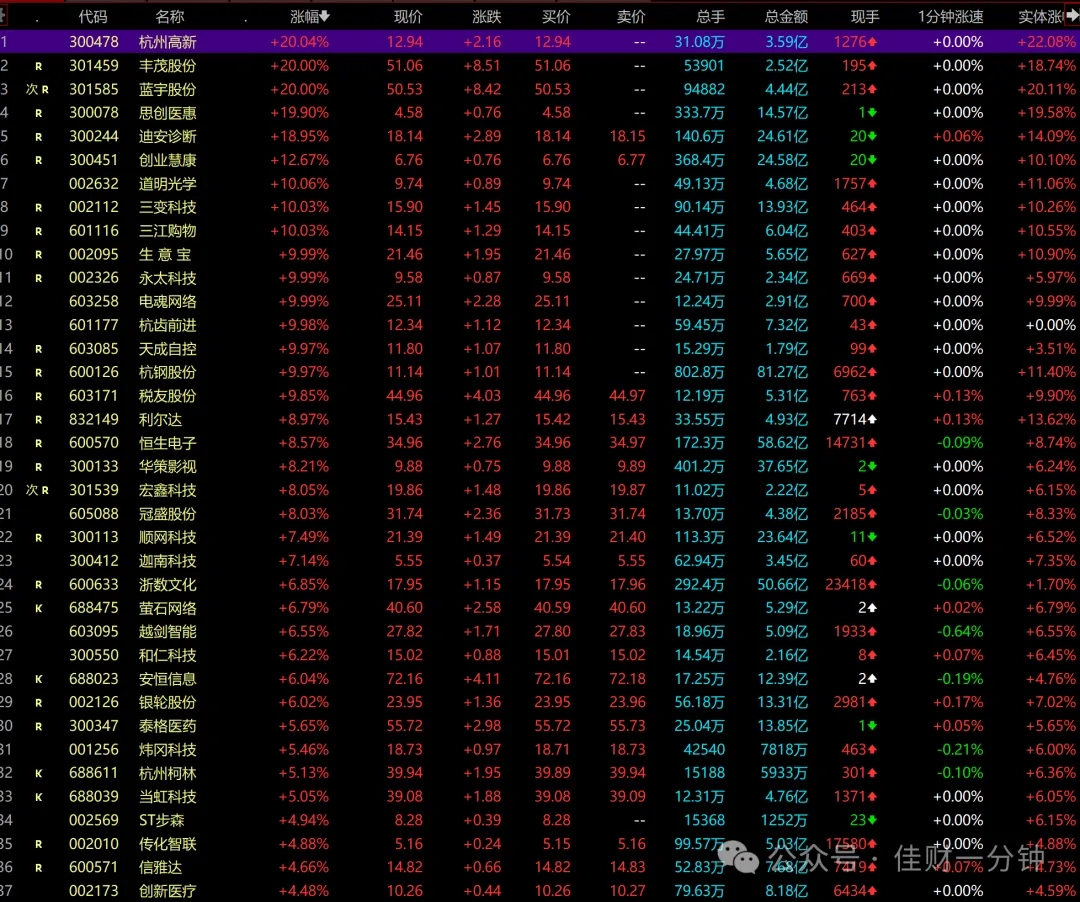Click 银轮股份 stock name
This screenshot has width=1080, height=902.
click(x=167, y=702)
